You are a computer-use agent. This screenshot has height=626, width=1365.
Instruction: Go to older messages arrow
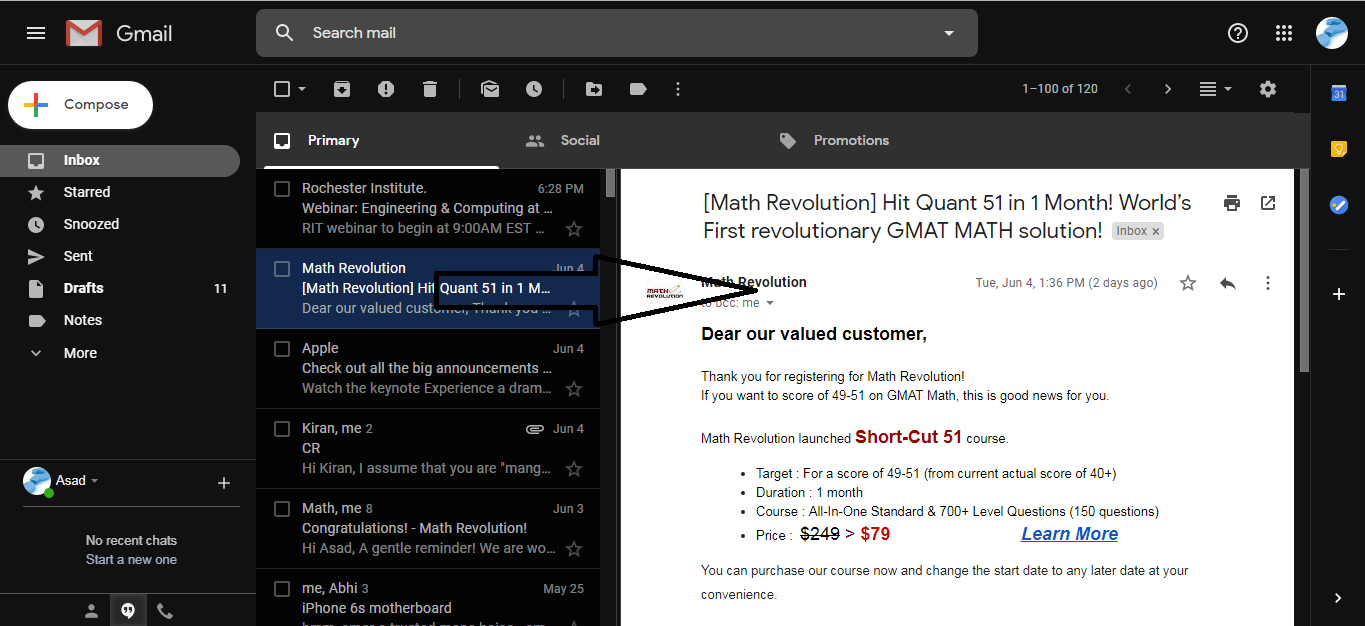click(x=1168, y=89)
